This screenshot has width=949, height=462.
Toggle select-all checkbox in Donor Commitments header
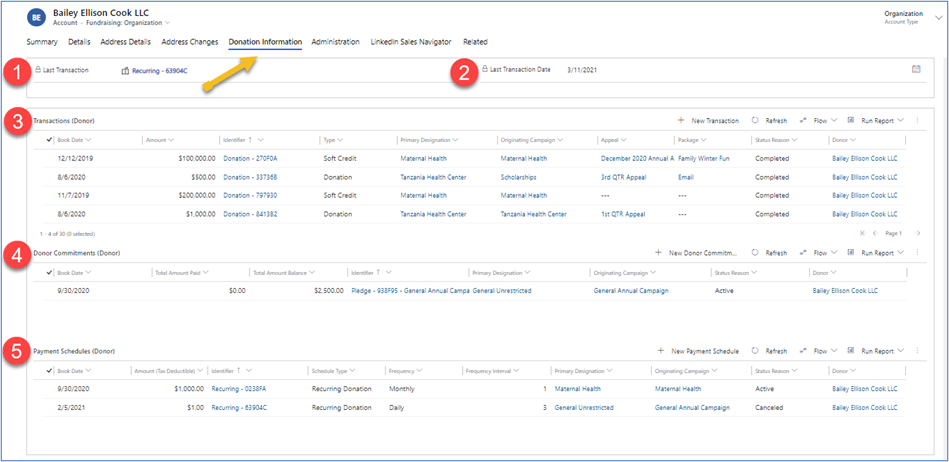tap(50, 272)
